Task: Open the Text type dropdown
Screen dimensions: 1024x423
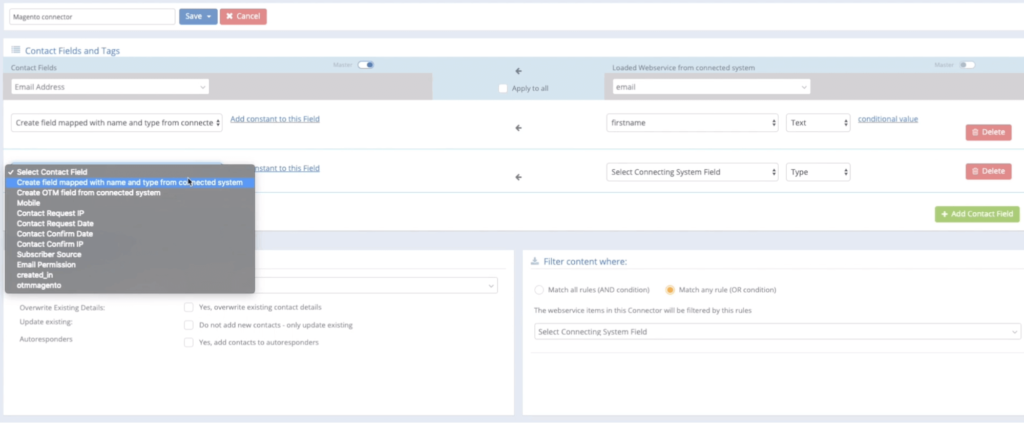Action: tap(818, 123)
